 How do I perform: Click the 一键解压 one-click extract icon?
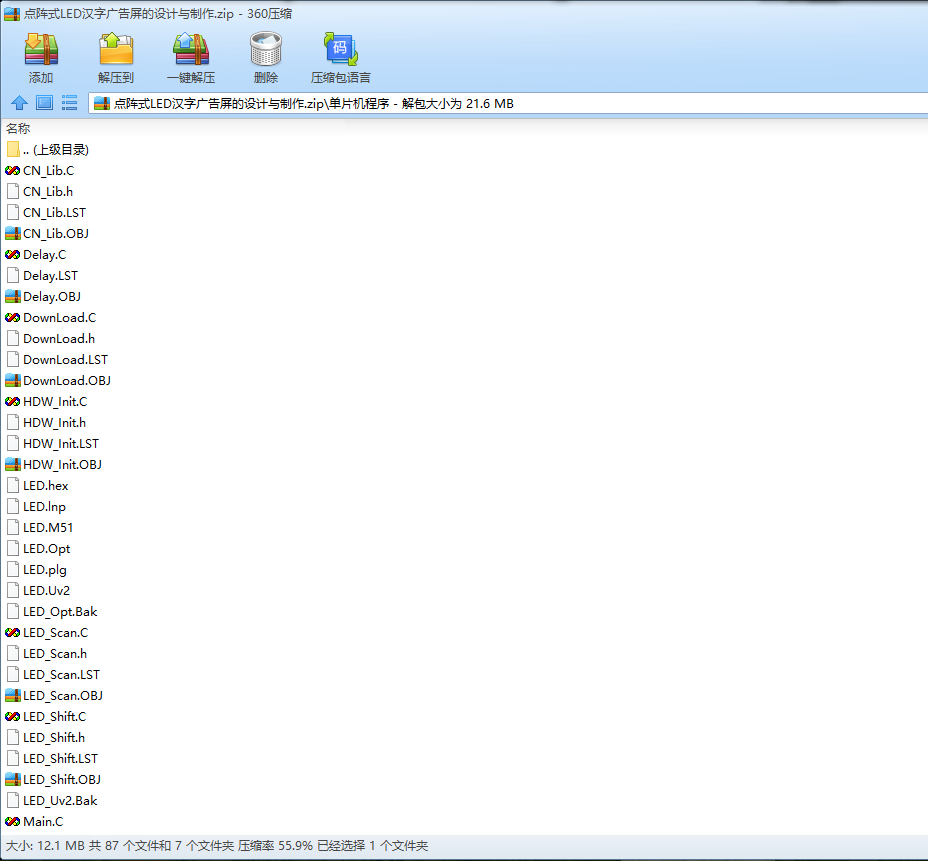click(191, 49)
